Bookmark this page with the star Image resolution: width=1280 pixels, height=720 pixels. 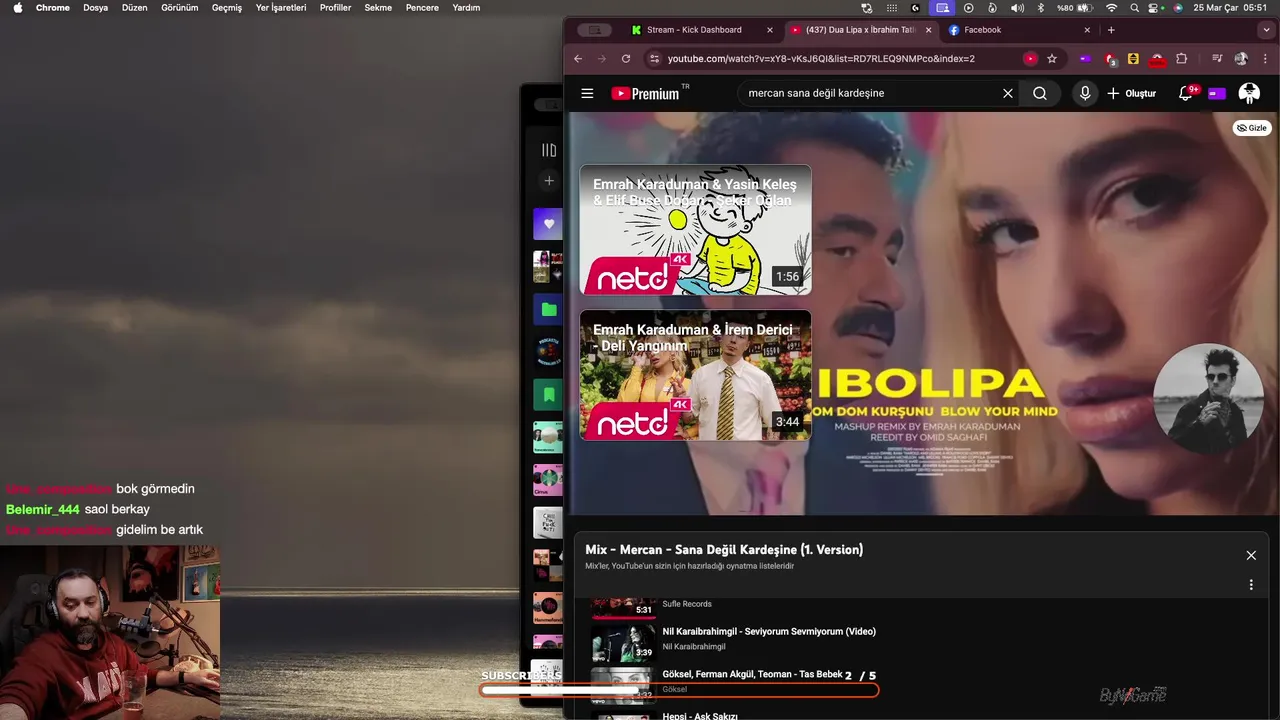pyautogui.click(x=1052, y=59)
